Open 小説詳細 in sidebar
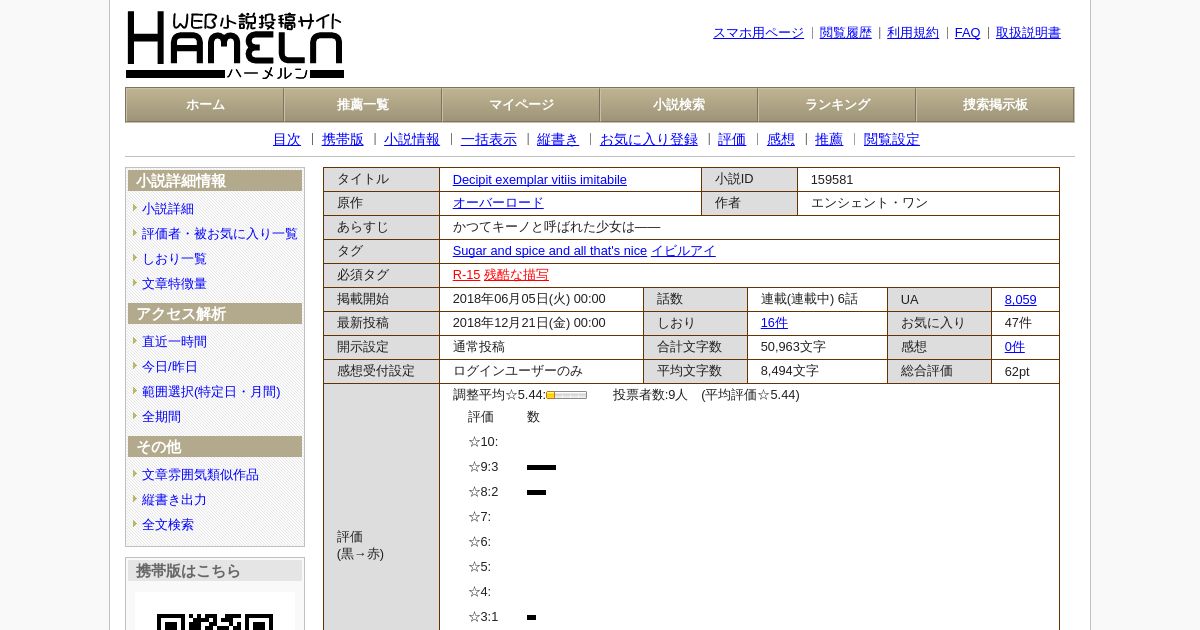1200x630 pixels. (168, 209)
